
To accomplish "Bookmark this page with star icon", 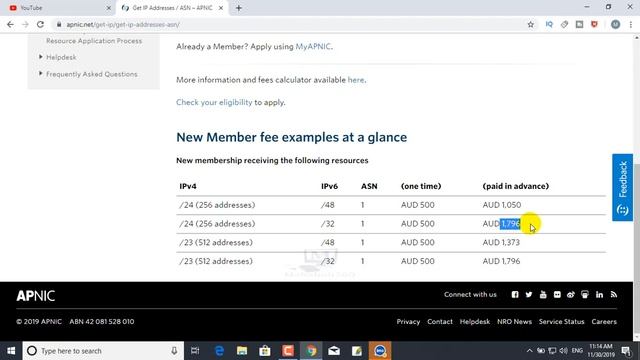I will pyautogui.click(x=530, y=24).
